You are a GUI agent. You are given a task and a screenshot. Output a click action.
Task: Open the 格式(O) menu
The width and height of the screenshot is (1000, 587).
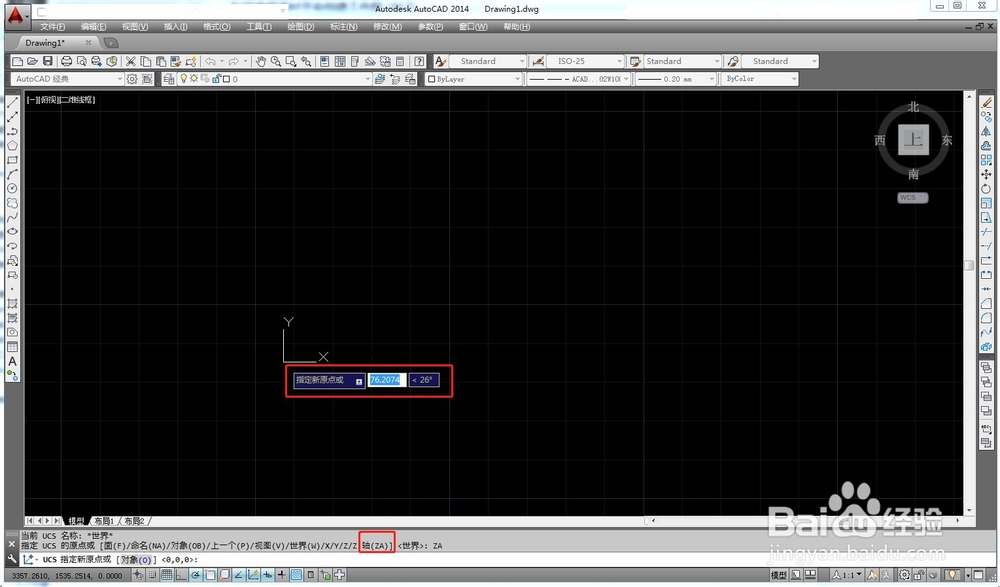[216, 27]
